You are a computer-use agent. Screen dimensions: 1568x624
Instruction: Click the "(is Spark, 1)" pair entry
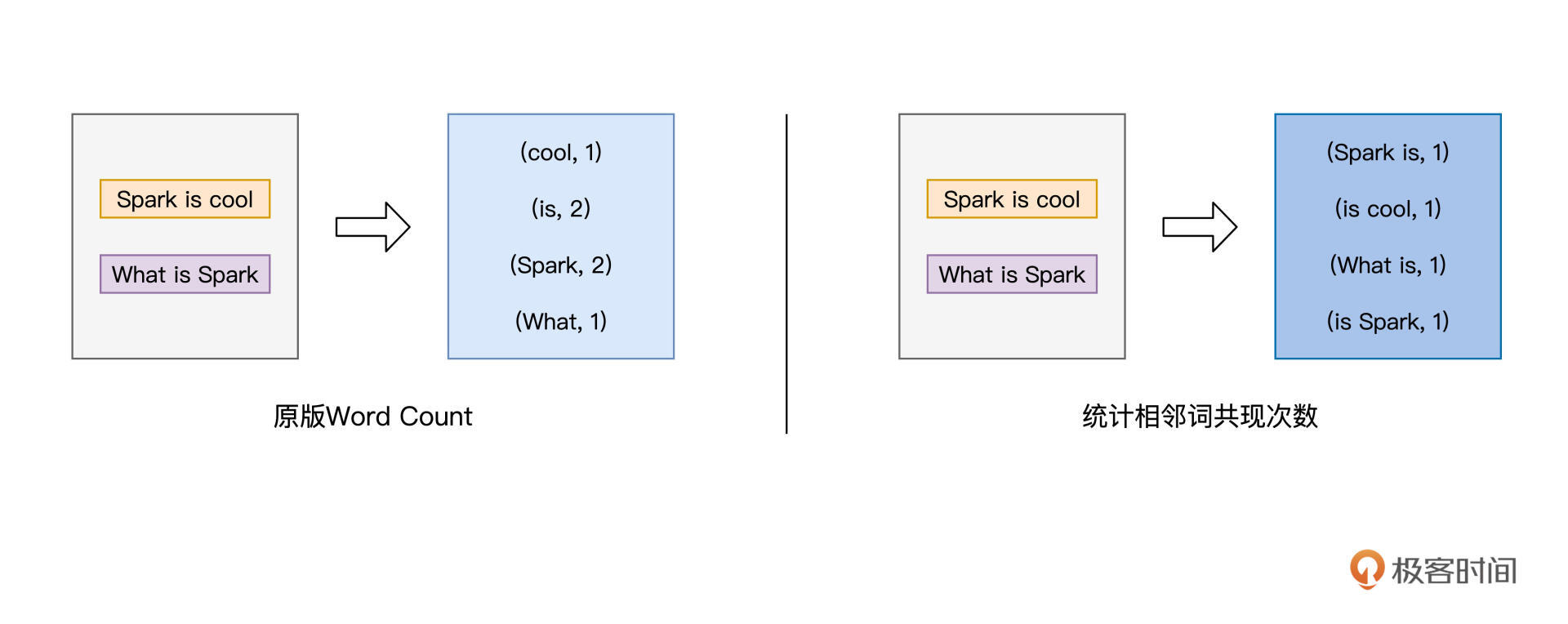[x=1387, y=321]
